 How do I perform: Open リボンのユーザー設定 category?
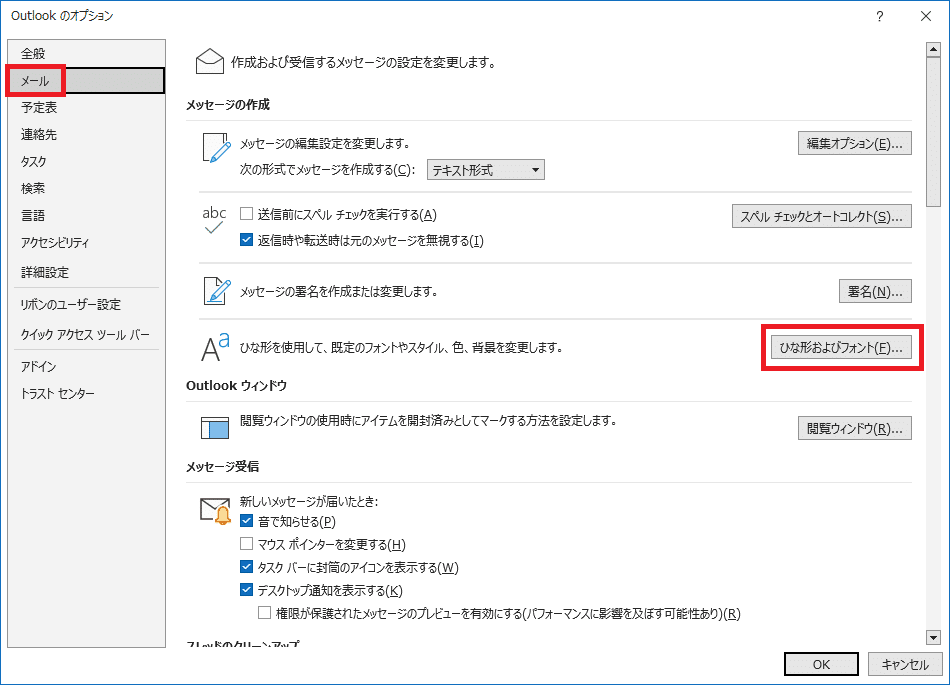pos(86,304)
